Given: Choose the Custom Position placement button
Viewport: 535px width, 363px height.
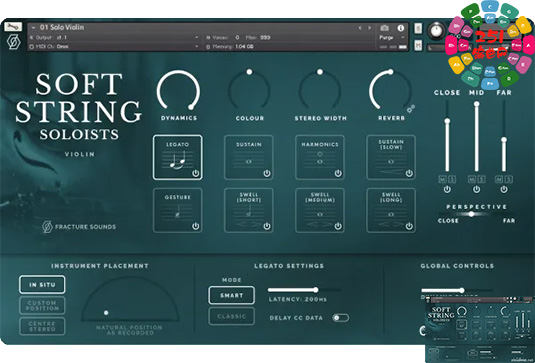Looking at the screenshot, I should pos(42,305).
